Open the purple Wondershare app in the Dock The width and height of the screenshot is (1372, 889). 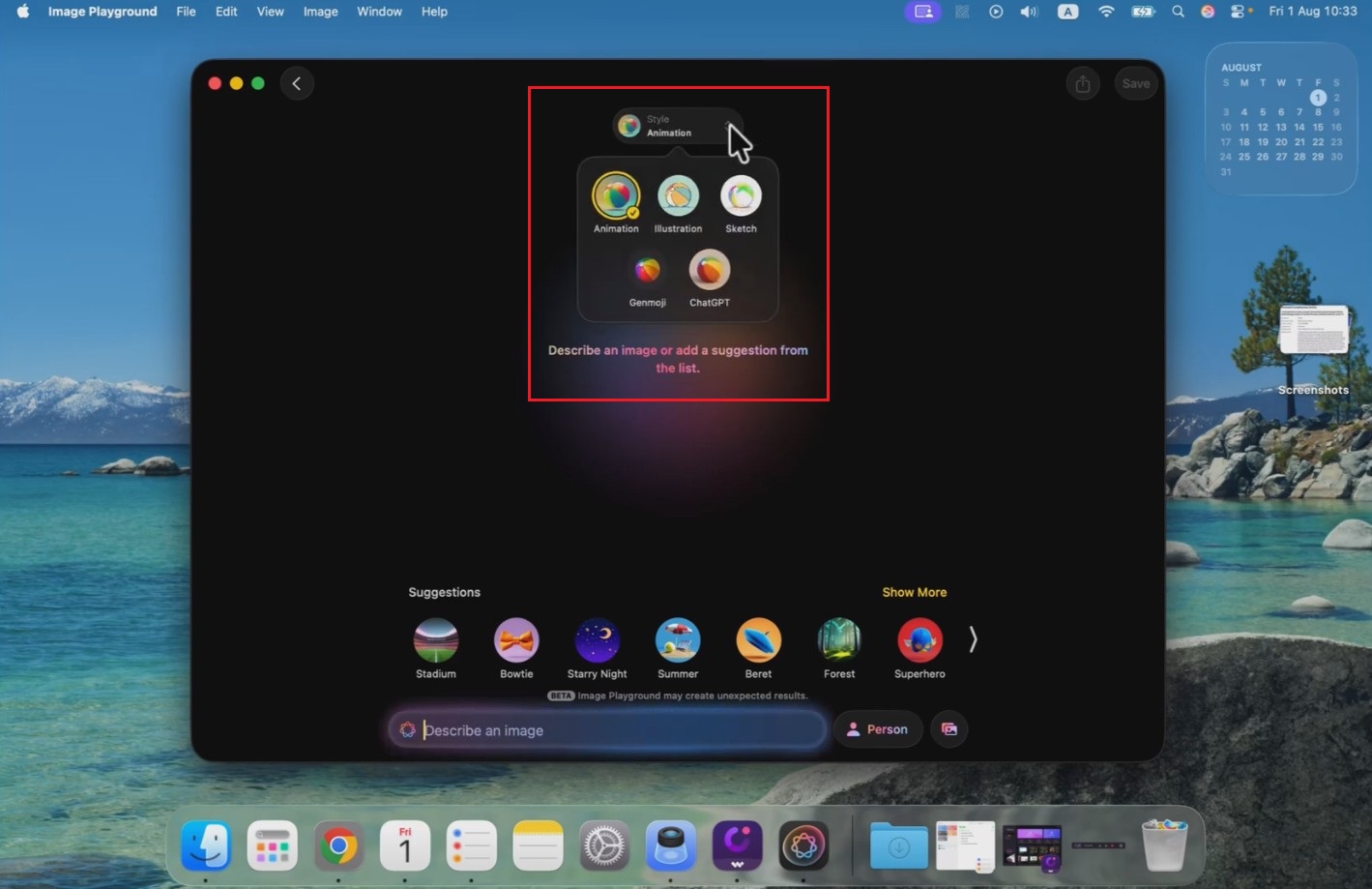pos(737,846)
